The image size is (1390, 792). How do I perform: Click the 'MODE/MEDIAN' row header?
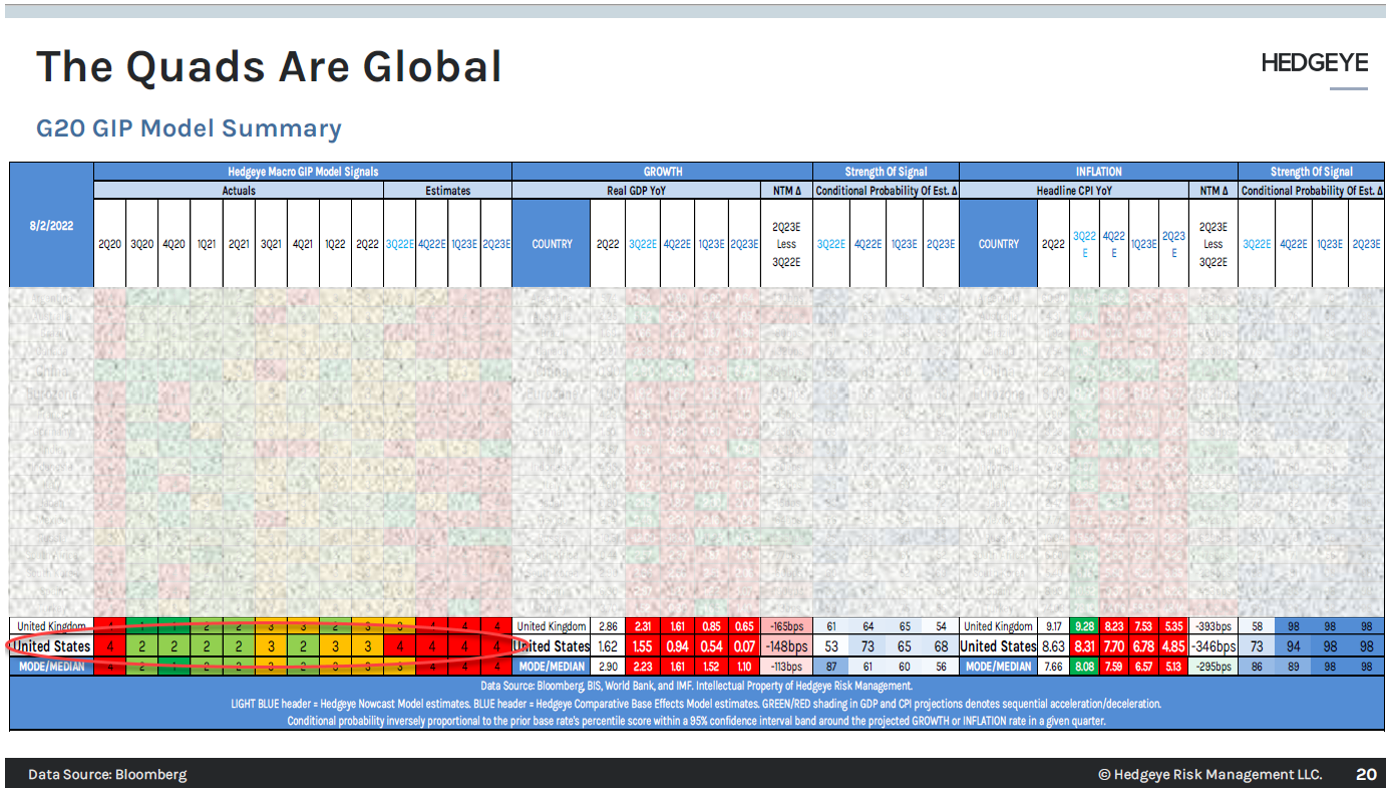[50, 666]
